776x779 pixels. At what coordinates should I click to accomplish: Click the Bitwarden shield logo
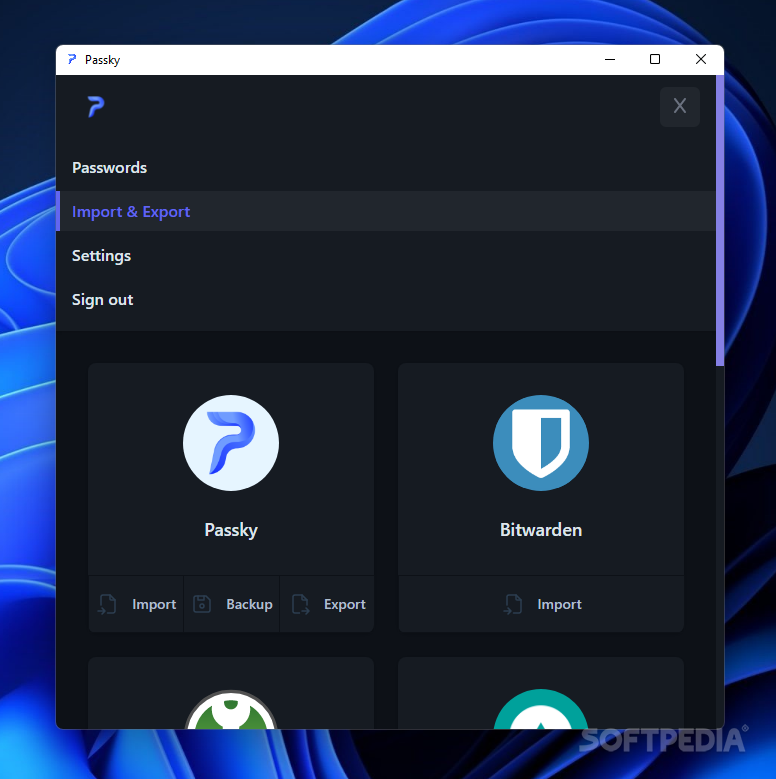pos(541,443)
